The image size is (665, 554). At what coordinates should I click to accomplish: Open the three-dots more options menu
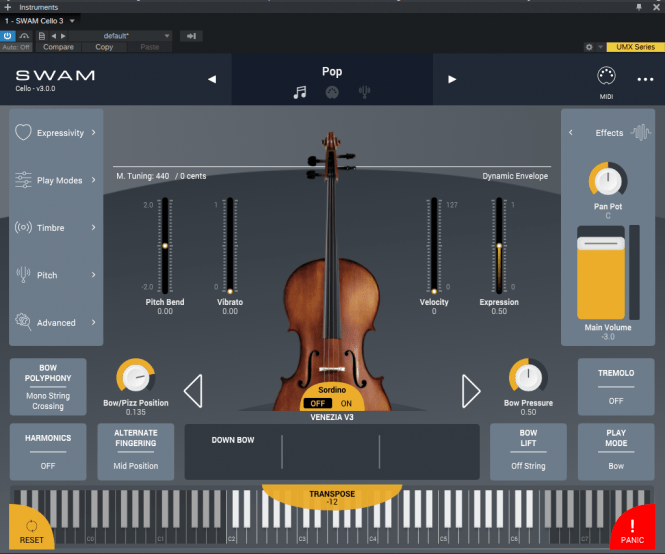pos(645,79)
